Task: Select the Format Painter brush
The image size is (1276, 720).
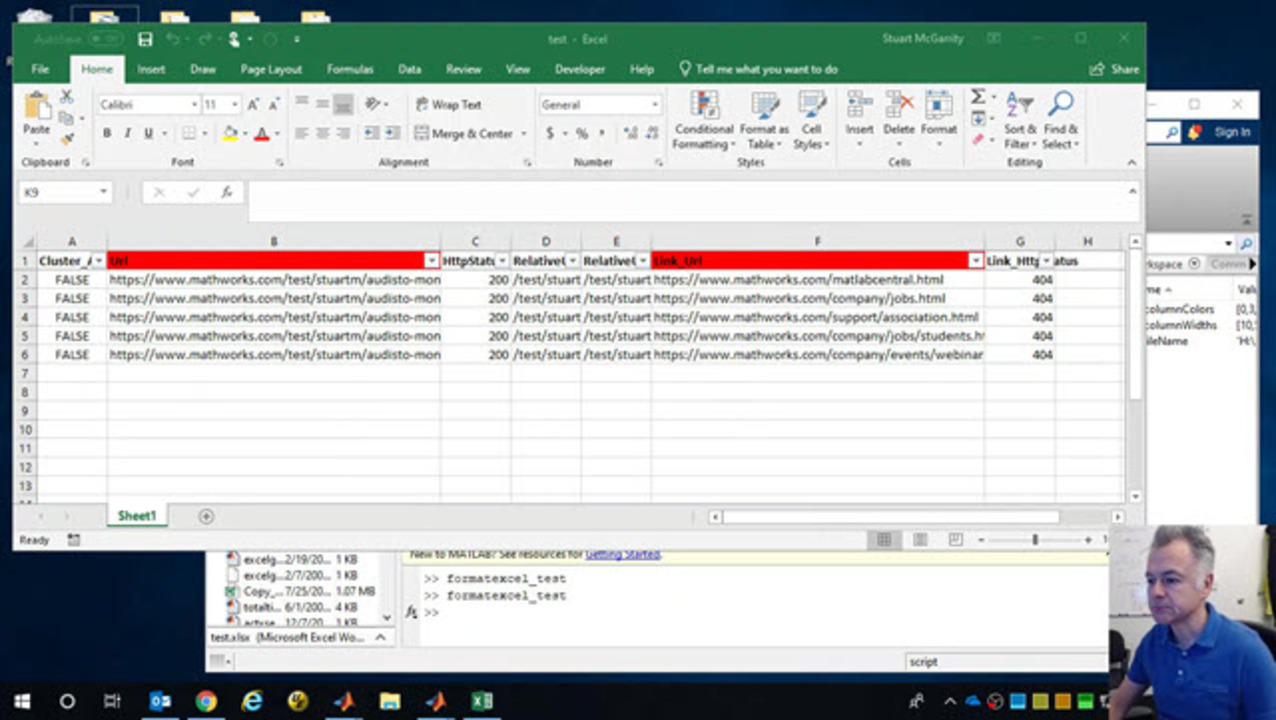Action: 67,139
